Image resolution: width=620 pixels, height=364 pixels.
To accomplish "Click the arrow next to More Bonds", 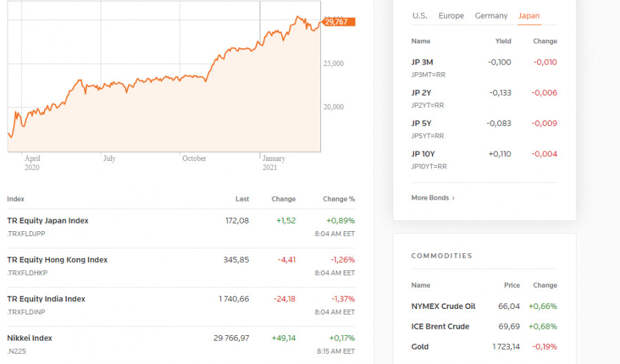I will click(454, 198).
